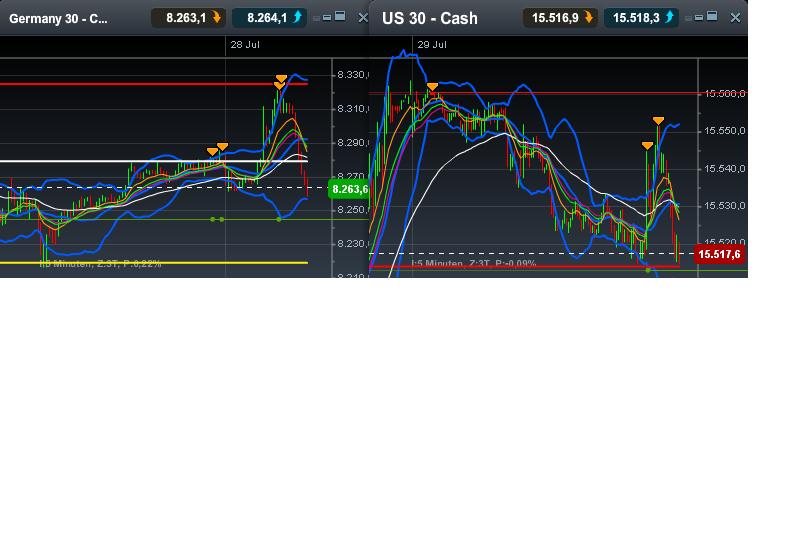Click the upper orange marker near 15.550 on US 30
This screenshot has width=800, height=550.
658,121
